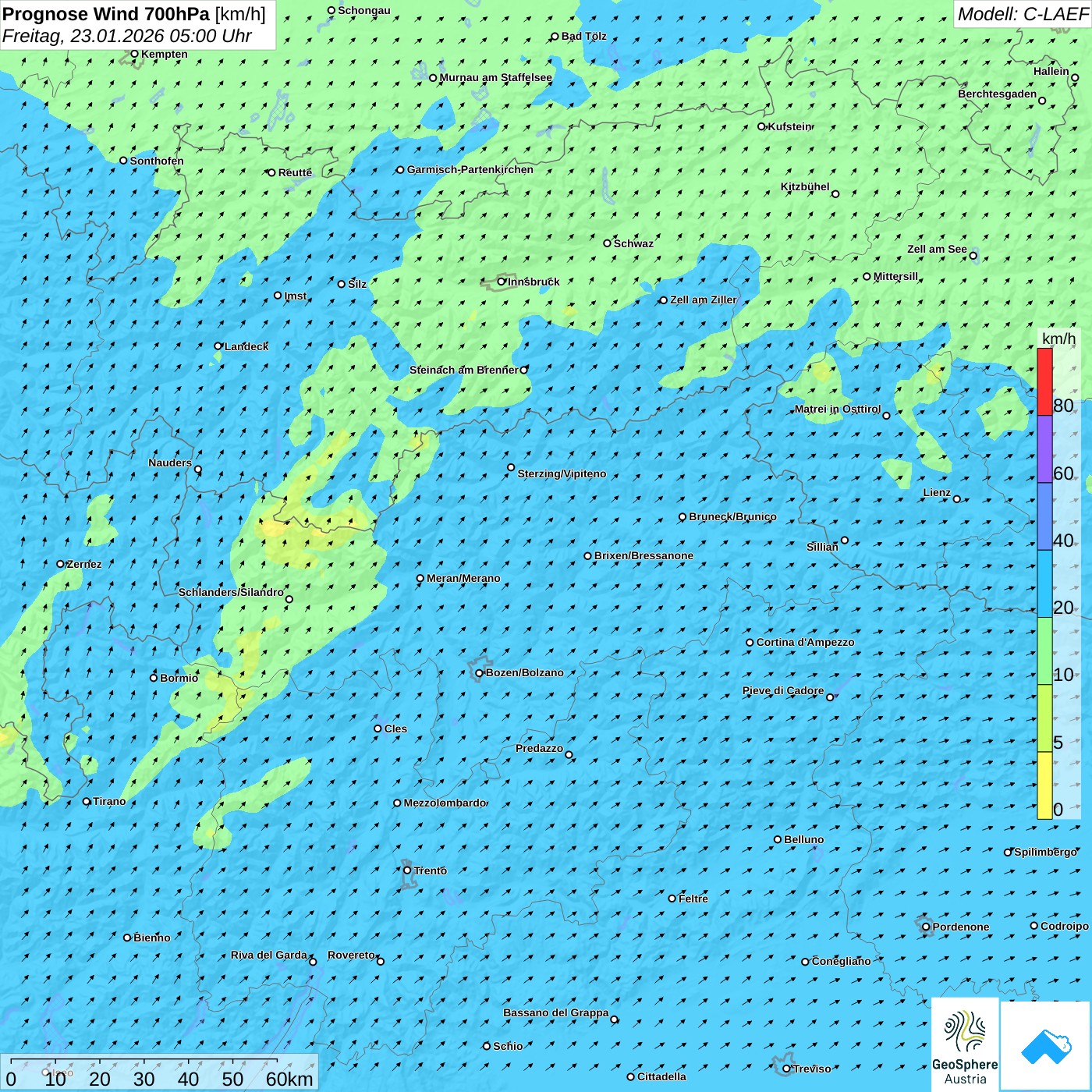The image size is (1092, 1092).
Task: Click the Feltre city marker
Action: click(x=672, y=899)
